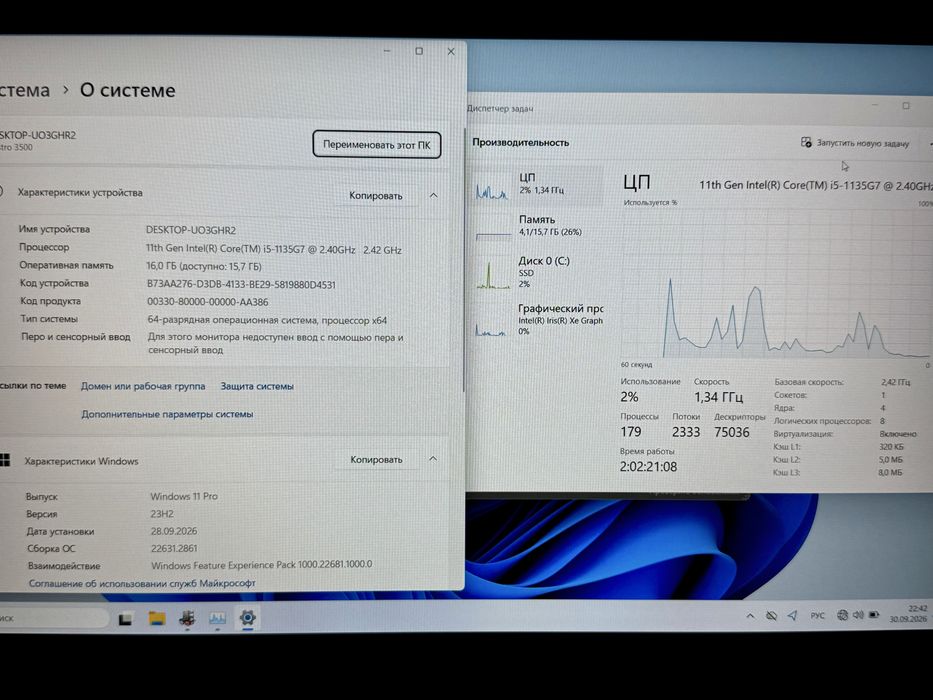Copy device characteristics with Копировать
The width and height of the screenshot is (933, 700).
pyautogui.click(x=375, y=196)
